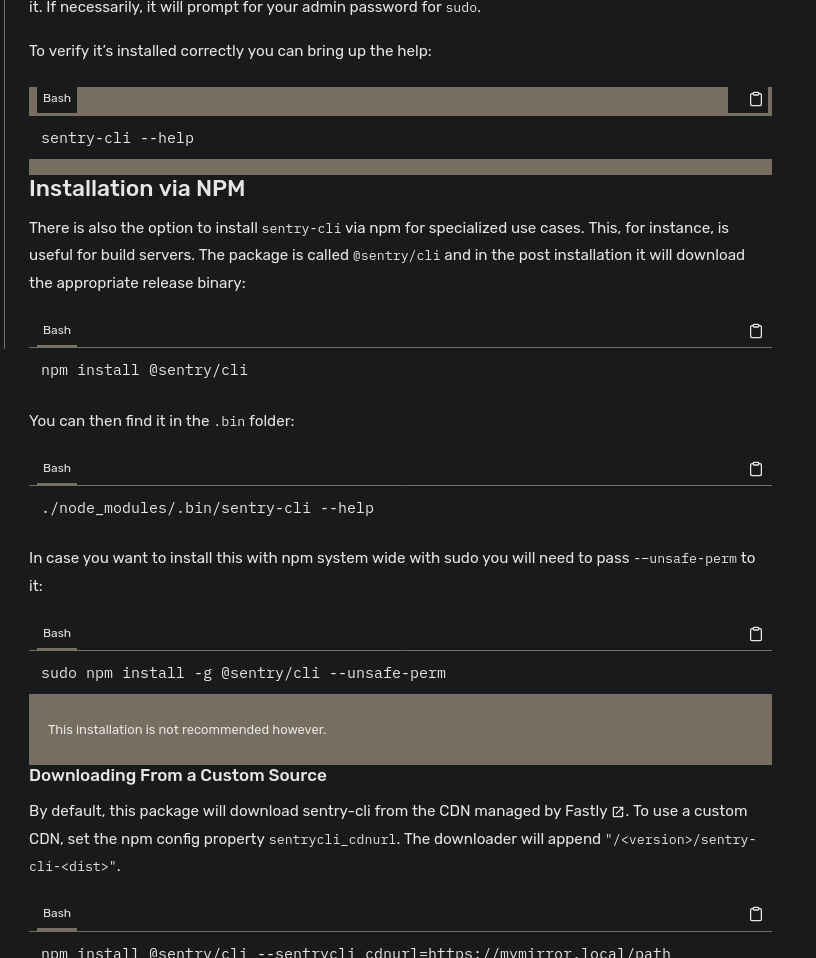
Task: Copy the npm install @sentry/cli command
Action: [x=756, y=331]
